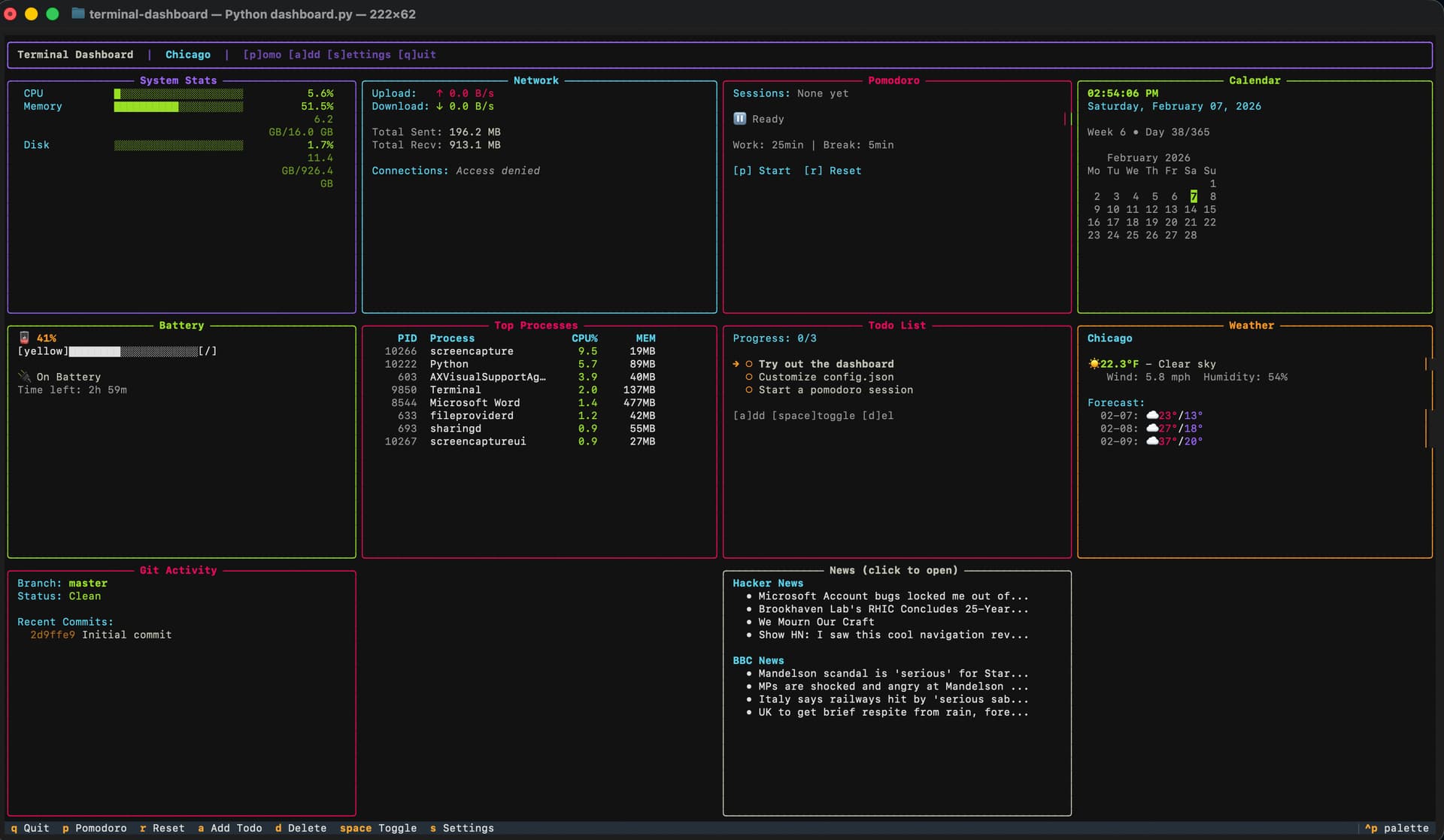This screenshot has height=840, width=1444.
Task: Click [p]omo in the header bar
Action: 262,55
